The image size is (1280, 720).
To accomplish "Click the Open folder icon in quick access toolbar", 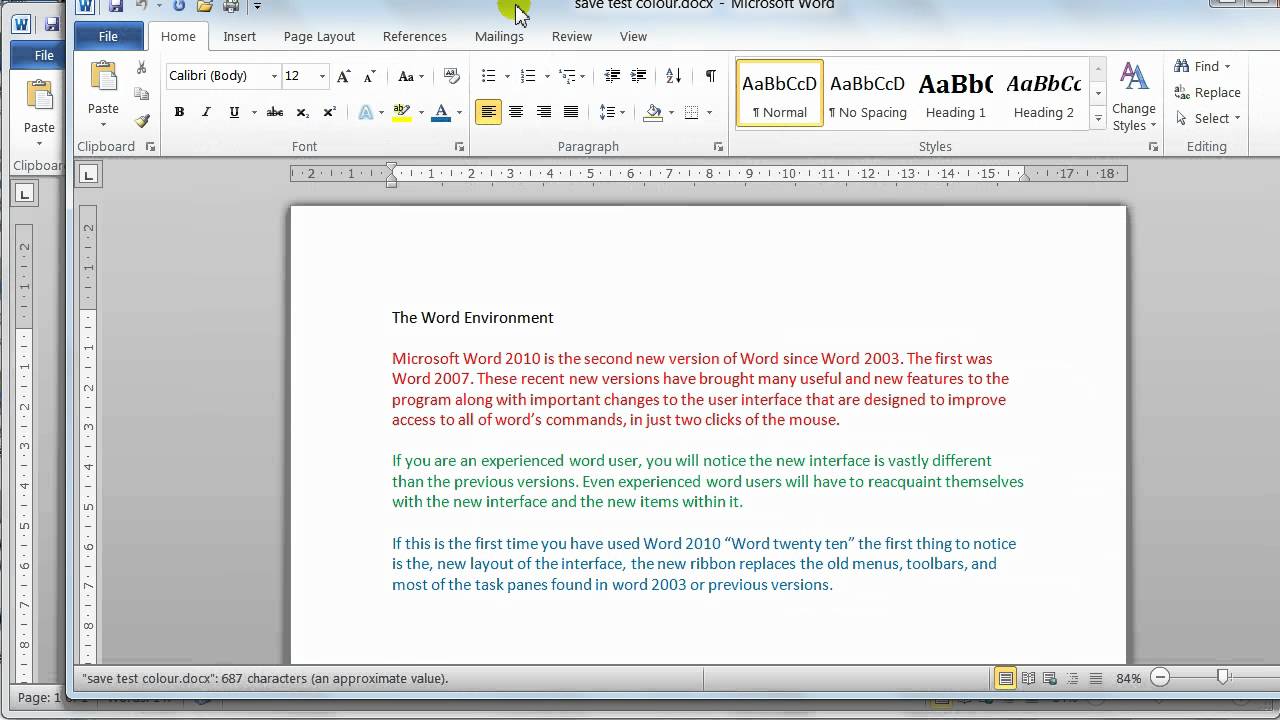I will [205, 6].
